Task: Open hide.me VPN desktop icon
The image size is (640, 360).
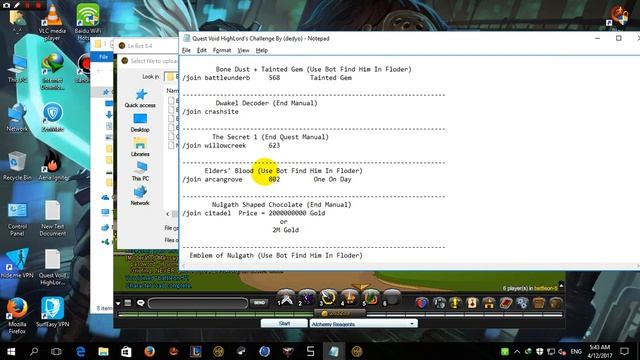Action: click(17, 264)
